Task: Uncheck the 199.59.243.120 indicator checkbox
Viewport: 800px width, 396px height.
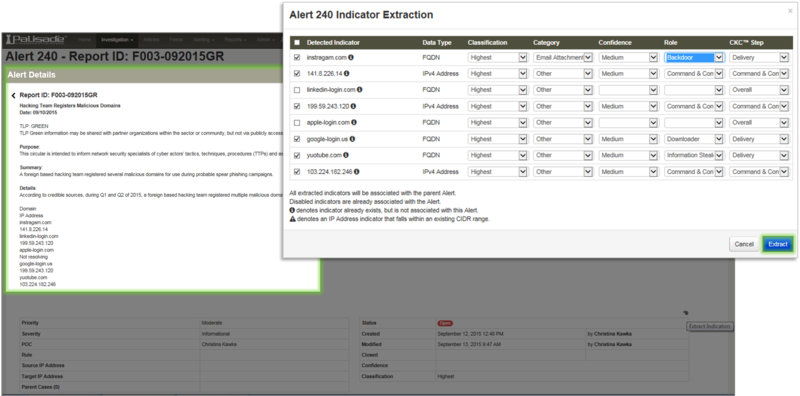Action: 297,106
